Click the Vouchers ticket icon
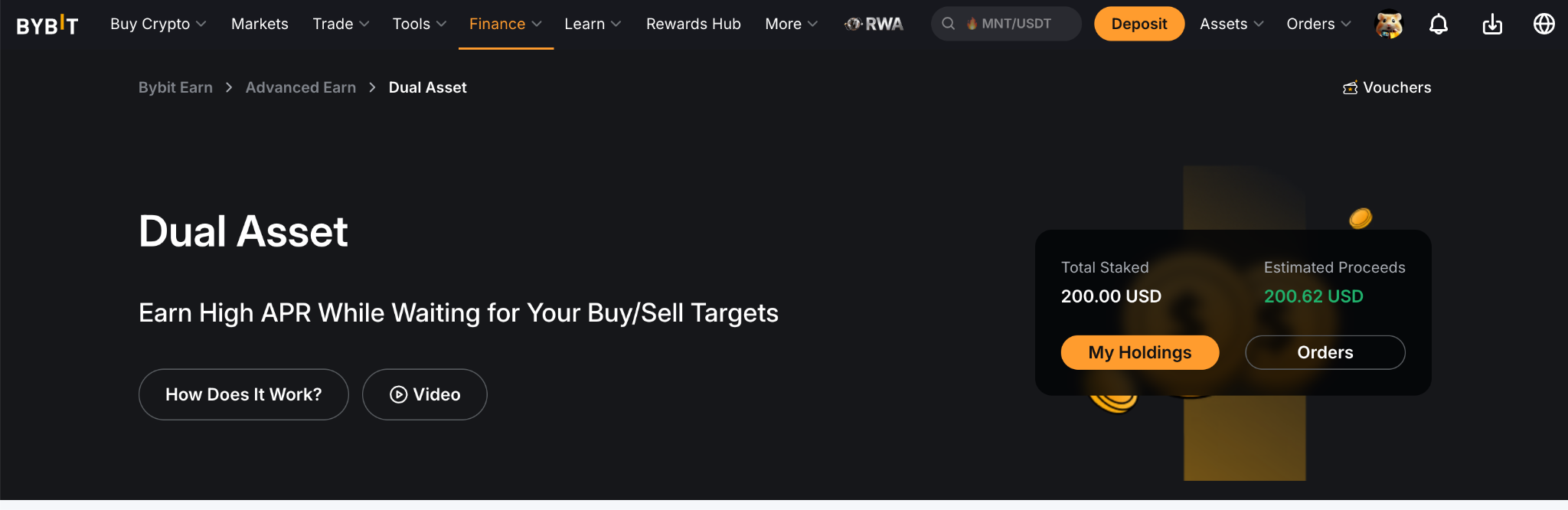The width and height of the screenshot is (1568, 510). [1351, 88]
